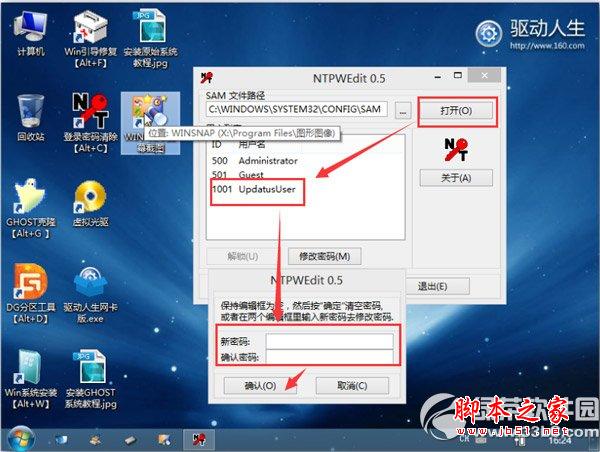Click the 打开(O) button
This screenshot has height=452, width=600.
coord(456,111)
